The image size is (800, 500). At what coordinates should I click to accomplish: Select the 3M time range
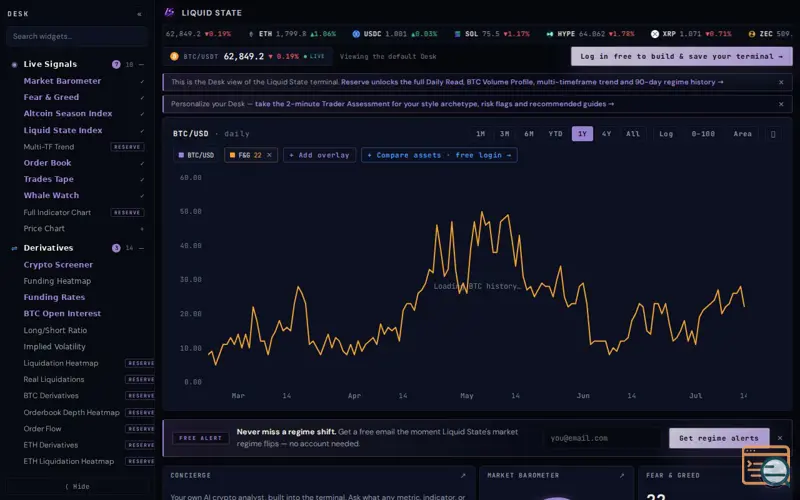505,134
